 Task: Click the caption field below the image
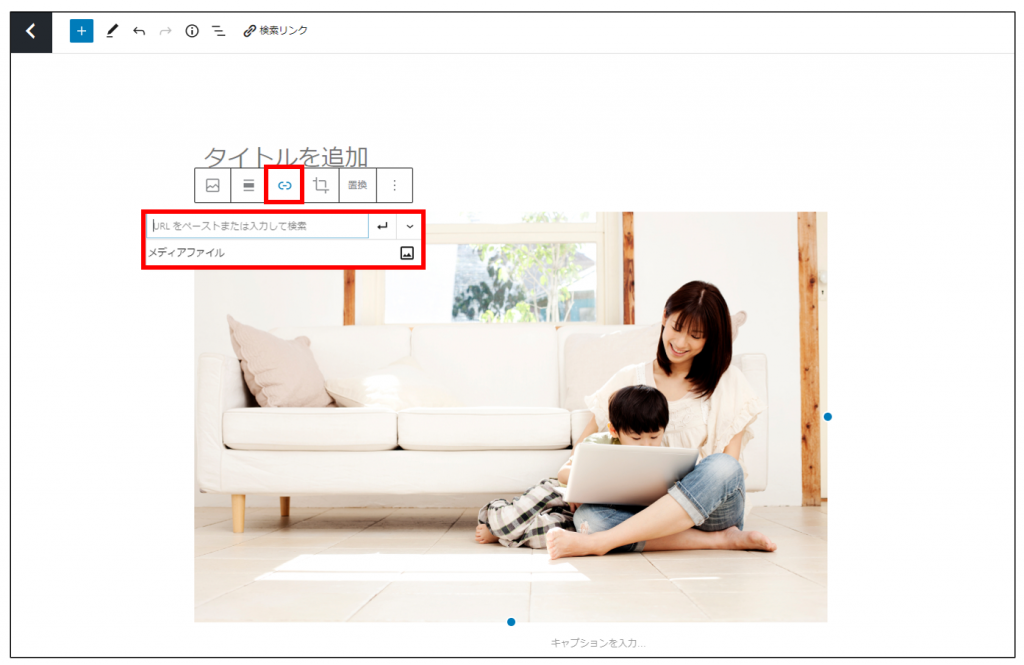tap(598, 643)
